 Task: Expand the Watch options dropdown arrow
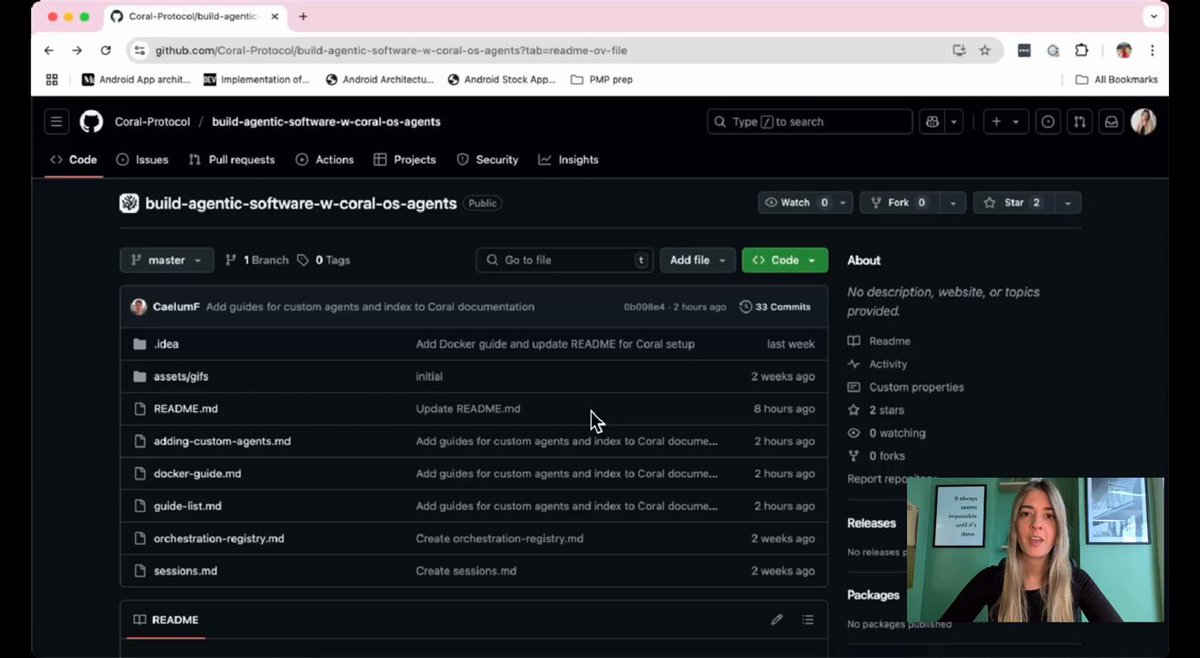pos(843,203)
